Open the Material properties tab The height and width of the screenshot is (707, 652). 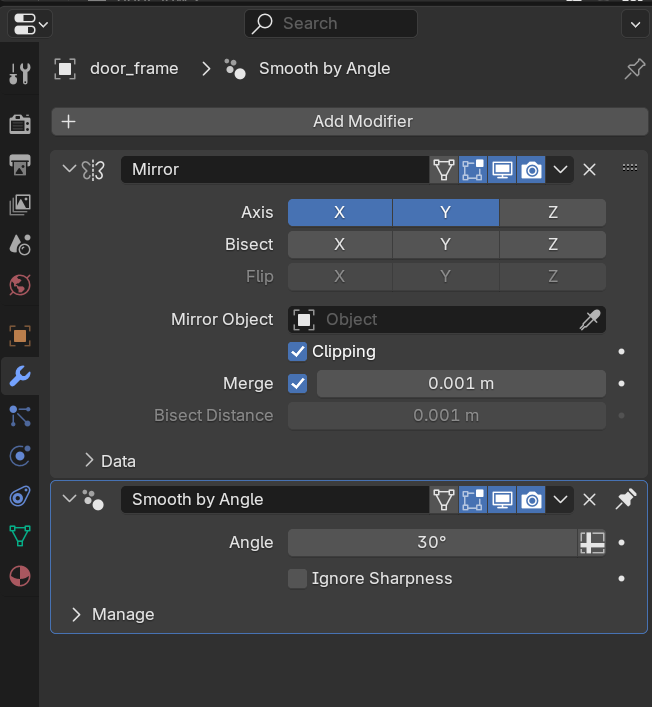click(20, 576)
